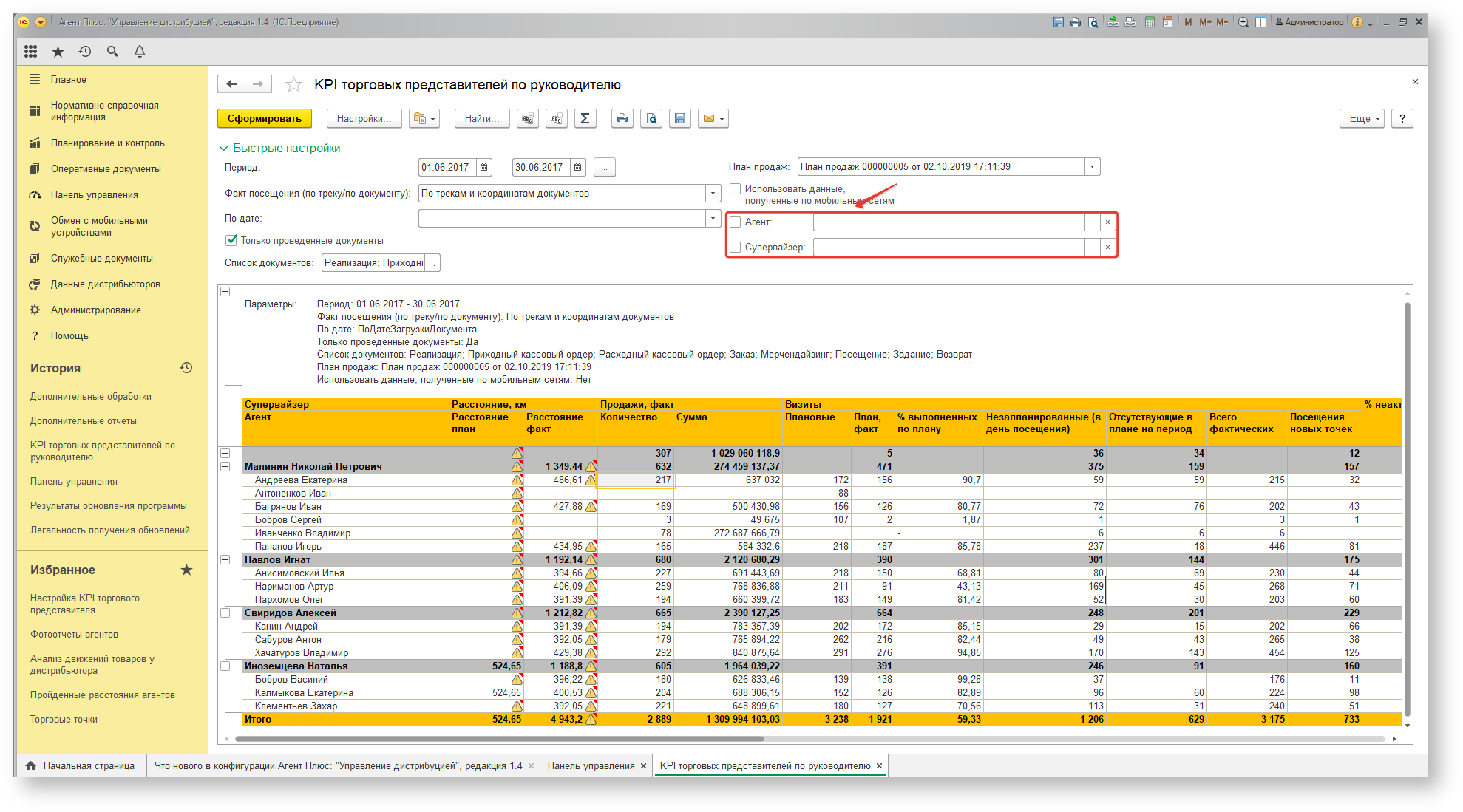Click the Найти... button

click(482, 118)
